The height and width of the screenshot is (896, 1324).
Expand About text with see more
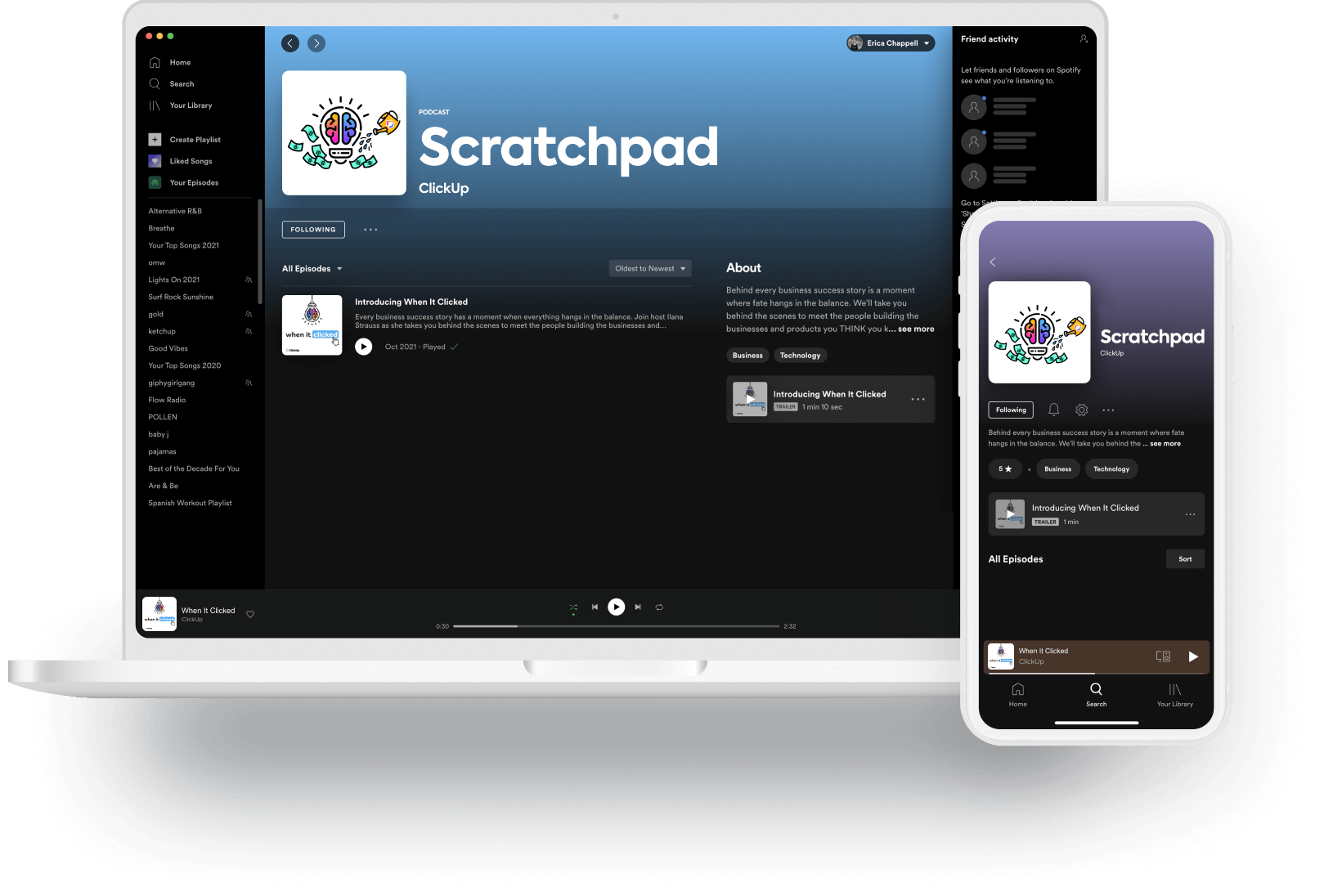916,329
